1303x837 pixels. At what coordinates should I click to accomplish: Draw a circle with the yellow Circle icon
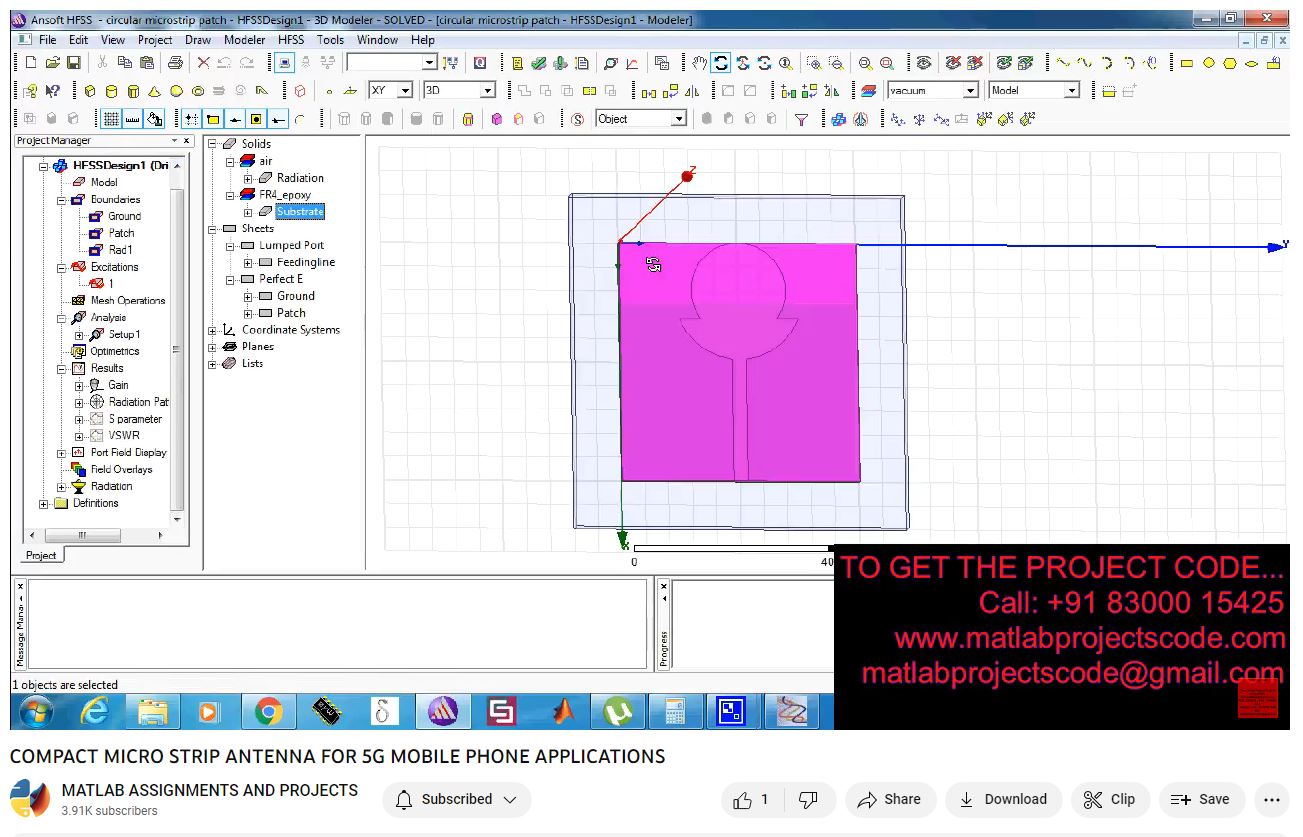coord(1208,63)
